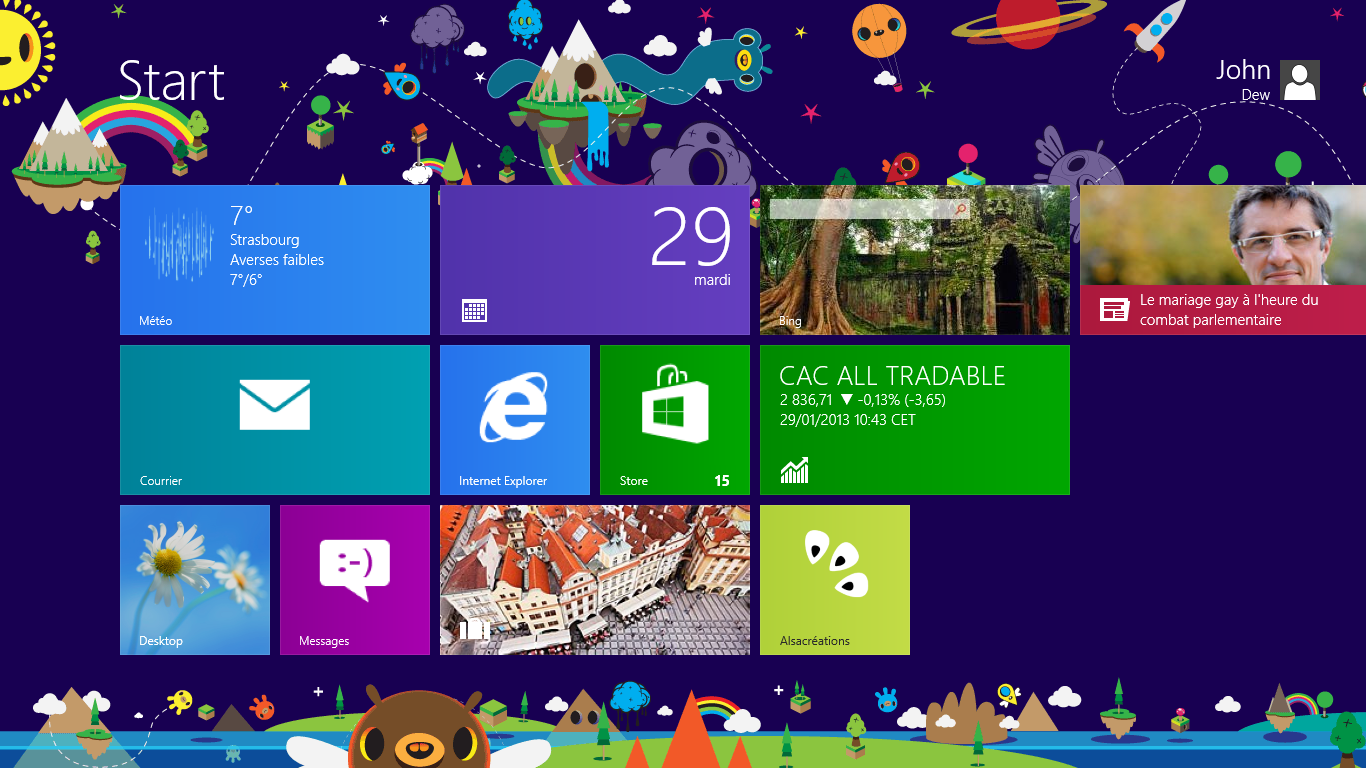Open the Météo weather tile
The image size is (1366, 768).
click(275, 260)
